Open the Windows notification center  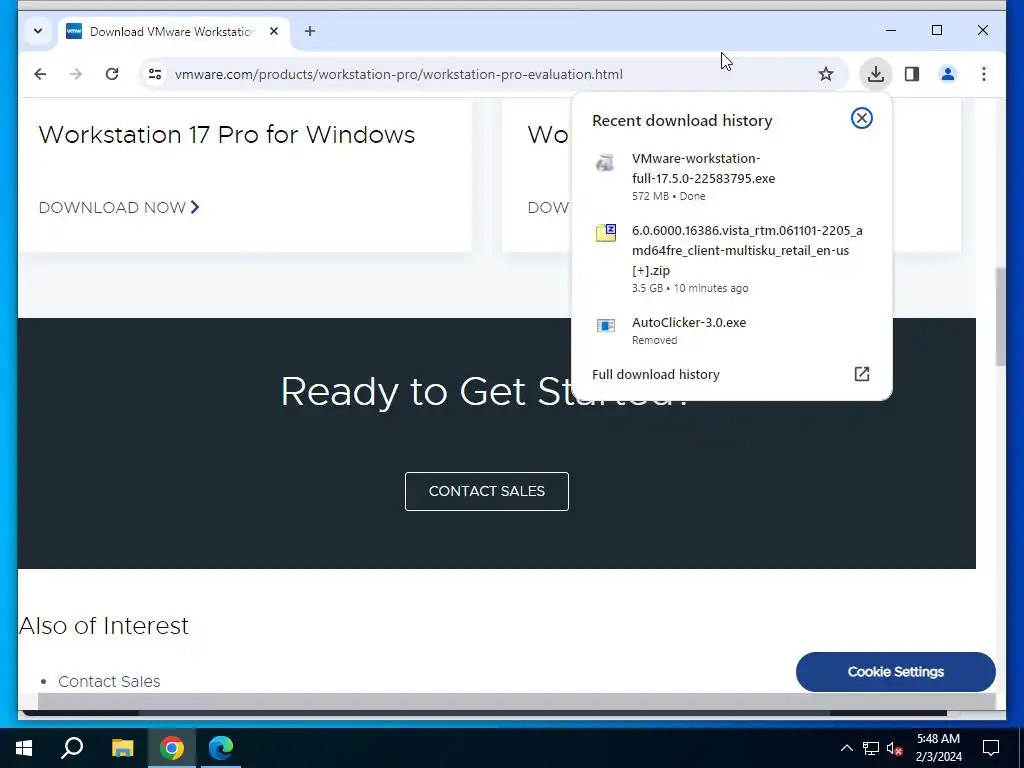tap(991, 748)
